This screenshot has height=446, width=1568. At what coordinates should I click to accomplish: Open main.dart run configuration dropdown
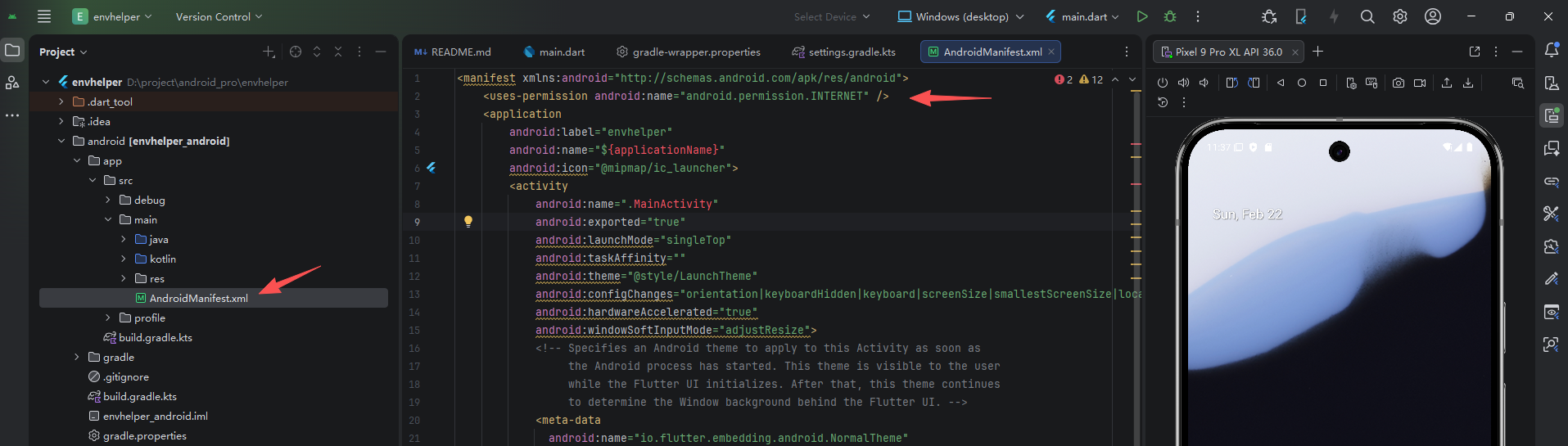tap(1082, 16)
